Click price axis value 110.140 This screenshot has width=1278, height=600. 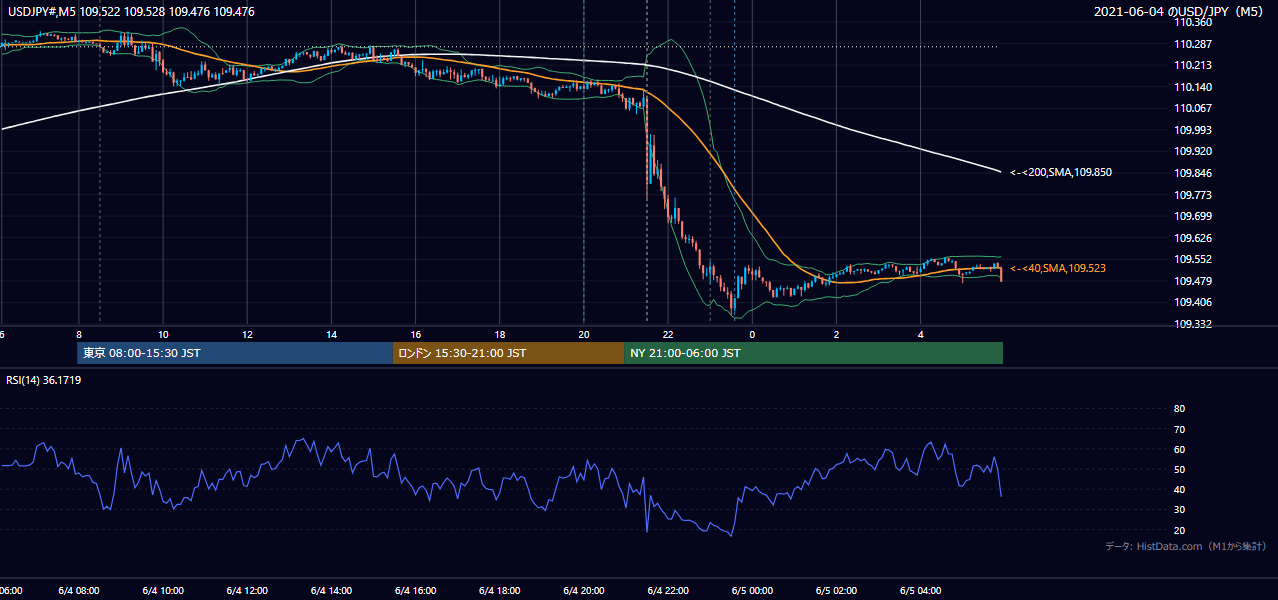pyautogui.click(x=1193, y=87)
